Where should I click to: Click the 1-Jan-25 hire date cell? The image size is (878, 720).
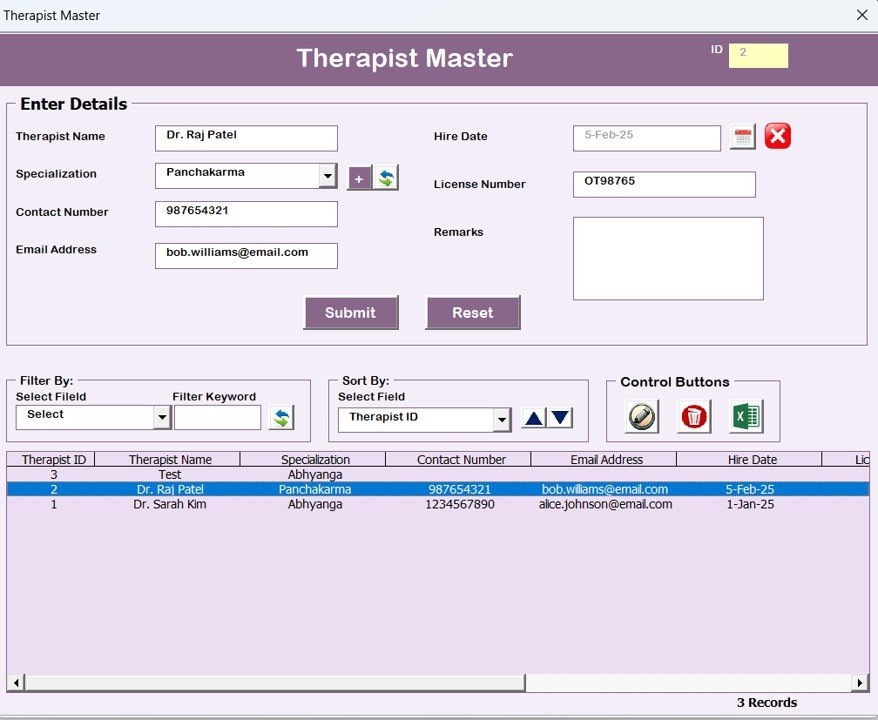(750, 504)
